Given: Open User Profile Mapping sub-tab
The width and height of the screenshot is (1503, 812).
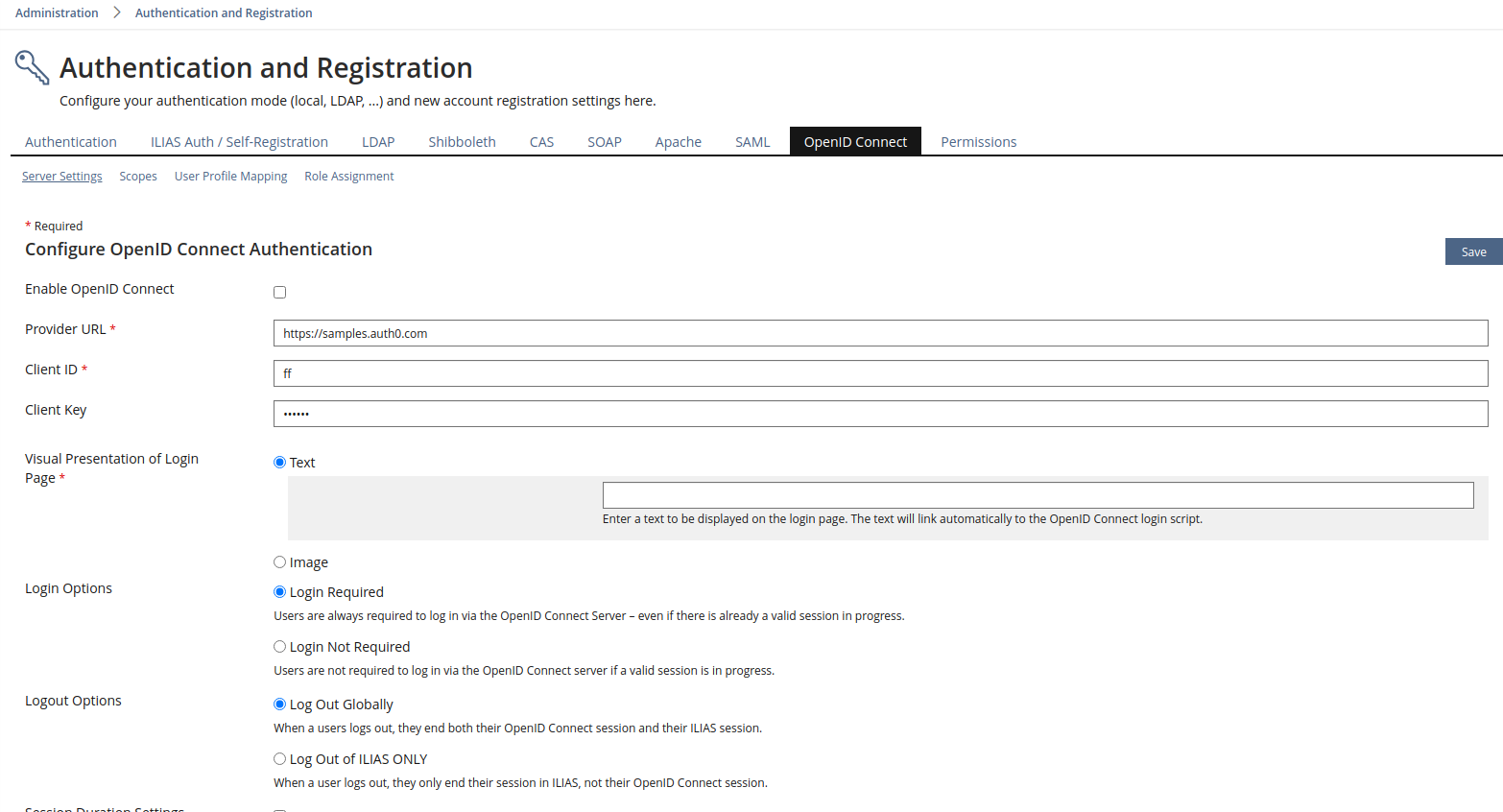Looking at the screenshot, I should pos(230,177).
